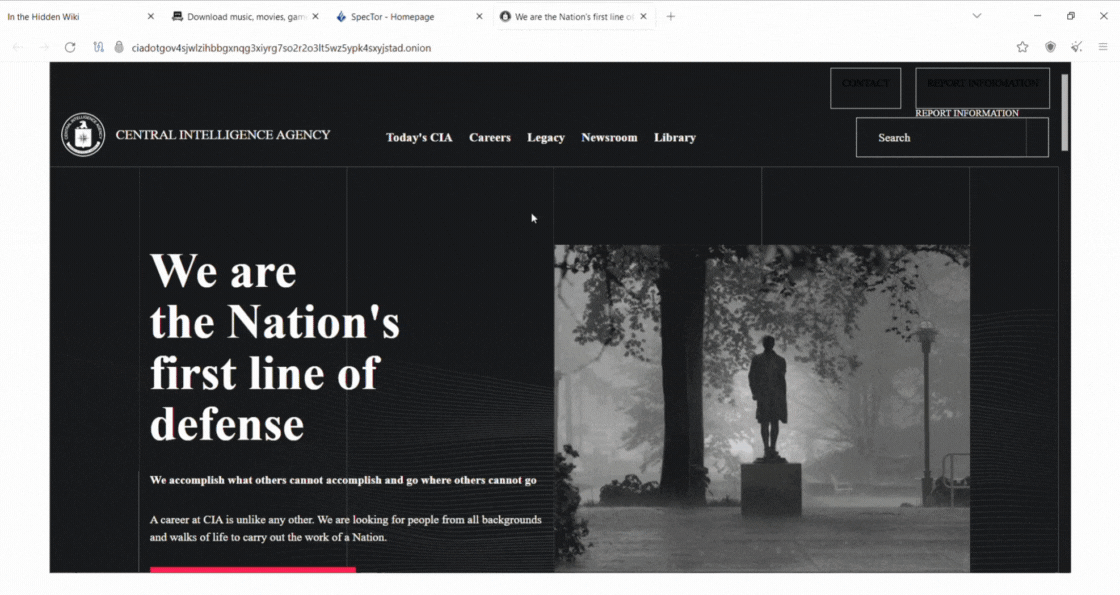Open the Library menu item
Viewport: 1120px width, 595px height.
point(675,137)
